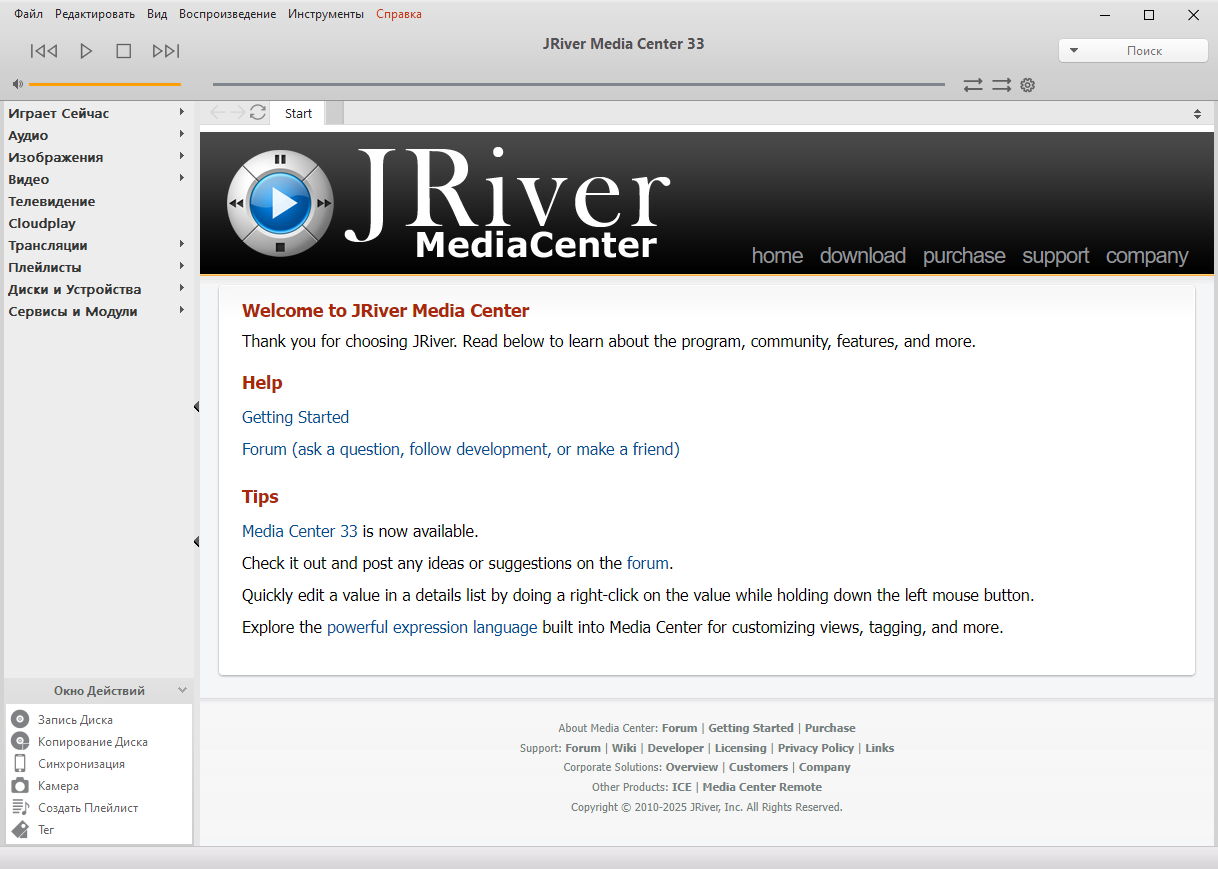Reload the Start page with refresh icon

[x=258, y=113]
